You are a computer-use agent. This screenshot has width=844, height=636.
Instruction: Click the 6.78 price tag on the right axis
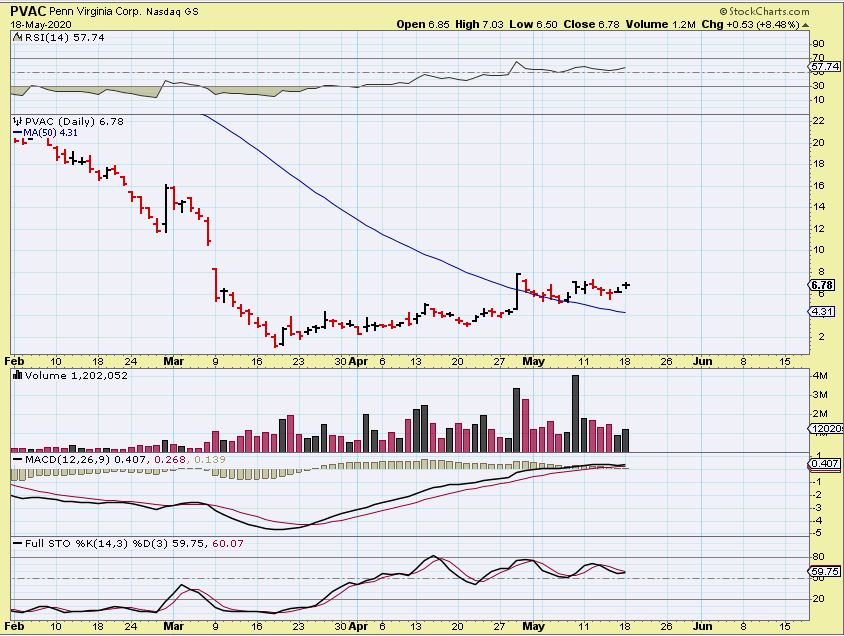(822, 285)
